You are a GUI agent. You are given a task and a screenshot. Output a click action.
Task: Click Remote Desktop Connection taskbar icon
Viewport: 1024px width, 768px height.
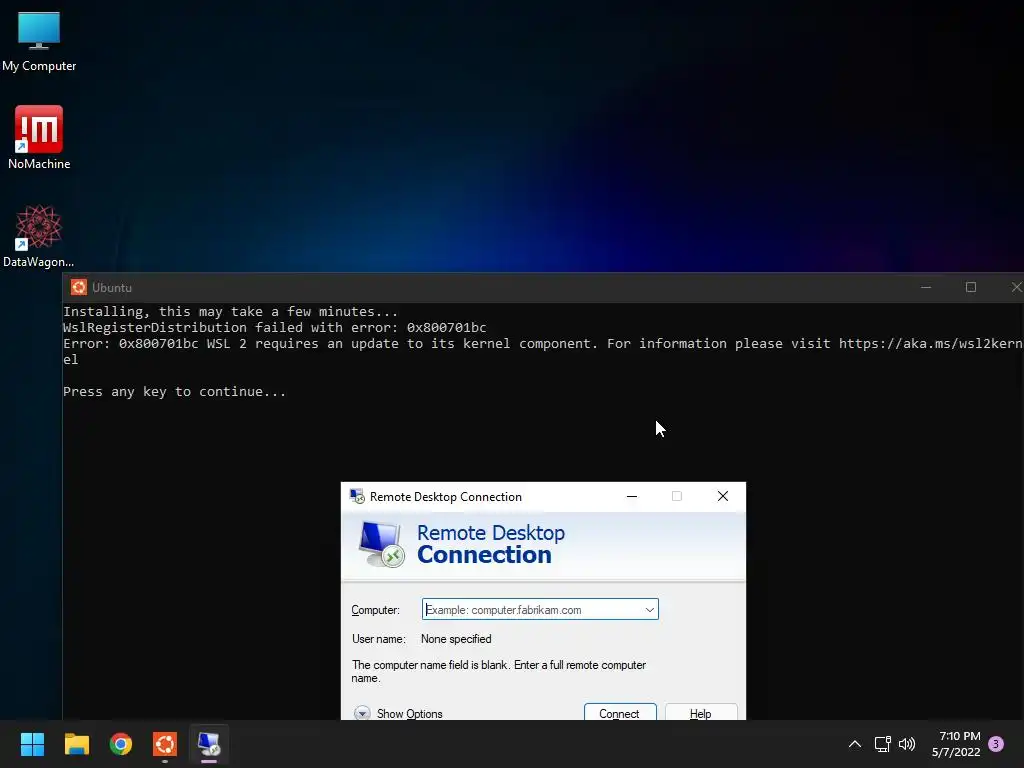(209, 744)
